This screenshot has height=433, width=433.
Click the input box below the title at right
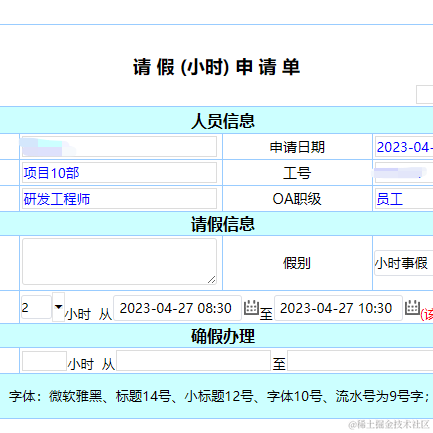pyautogui.click(x=425, y=95)
